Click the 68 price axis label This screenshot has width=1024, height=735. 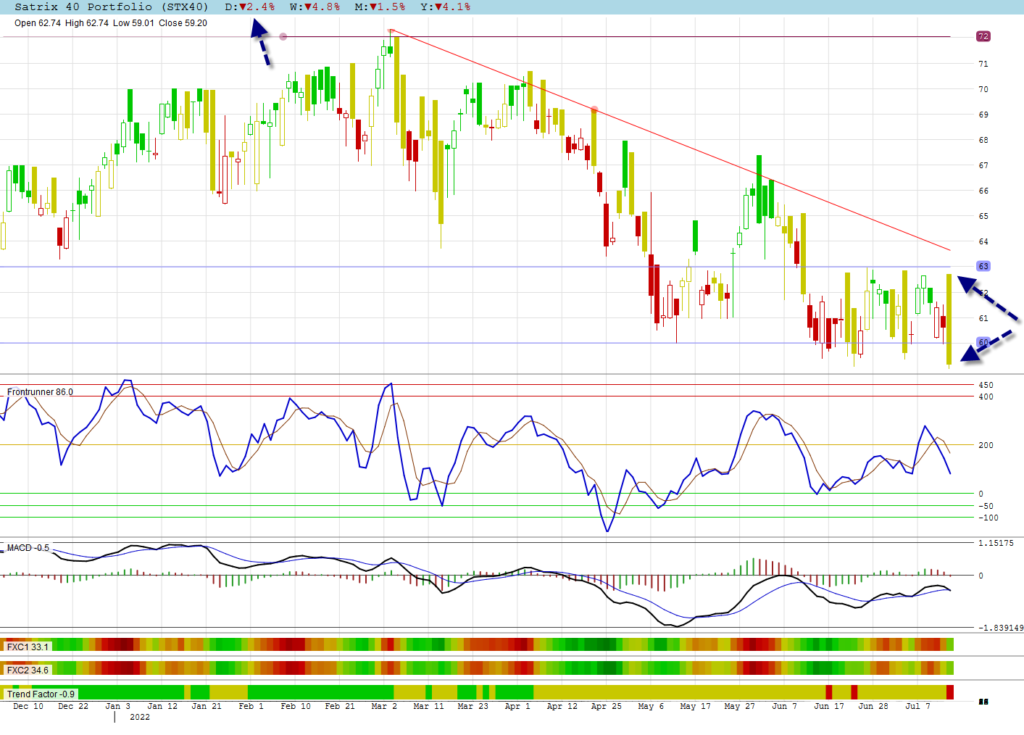click(x=983, y=140)
